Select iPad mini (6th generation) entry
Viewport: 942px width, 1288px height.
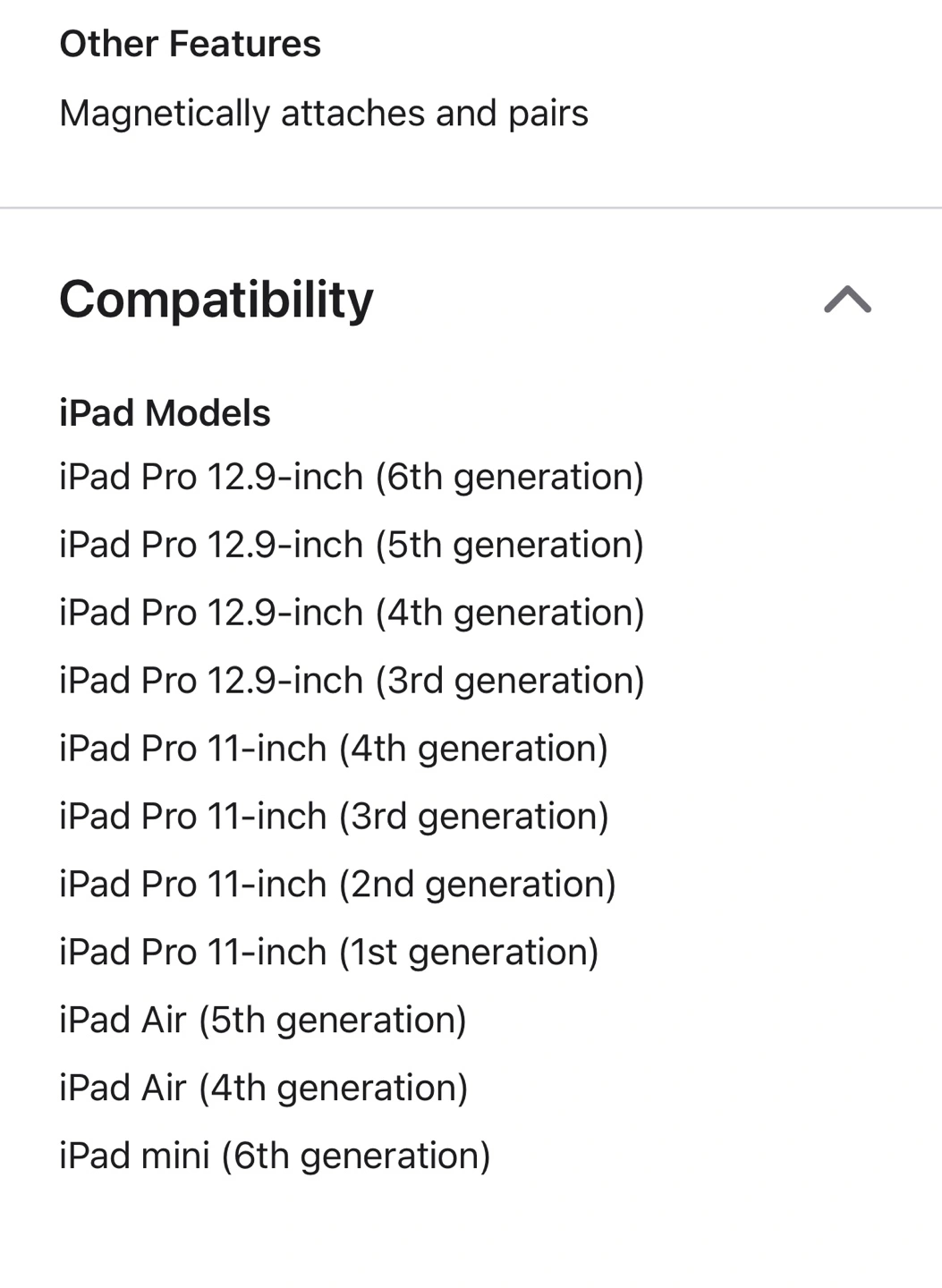click(275, 1157)
